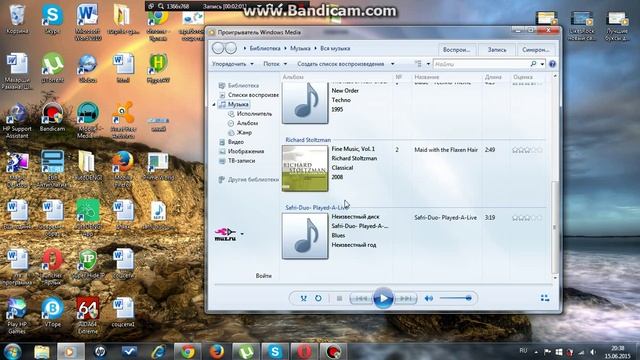This screenshot has height=360, width=640.
Task: Open Google Chrome from the taskbar
Action: coord(187,351)
